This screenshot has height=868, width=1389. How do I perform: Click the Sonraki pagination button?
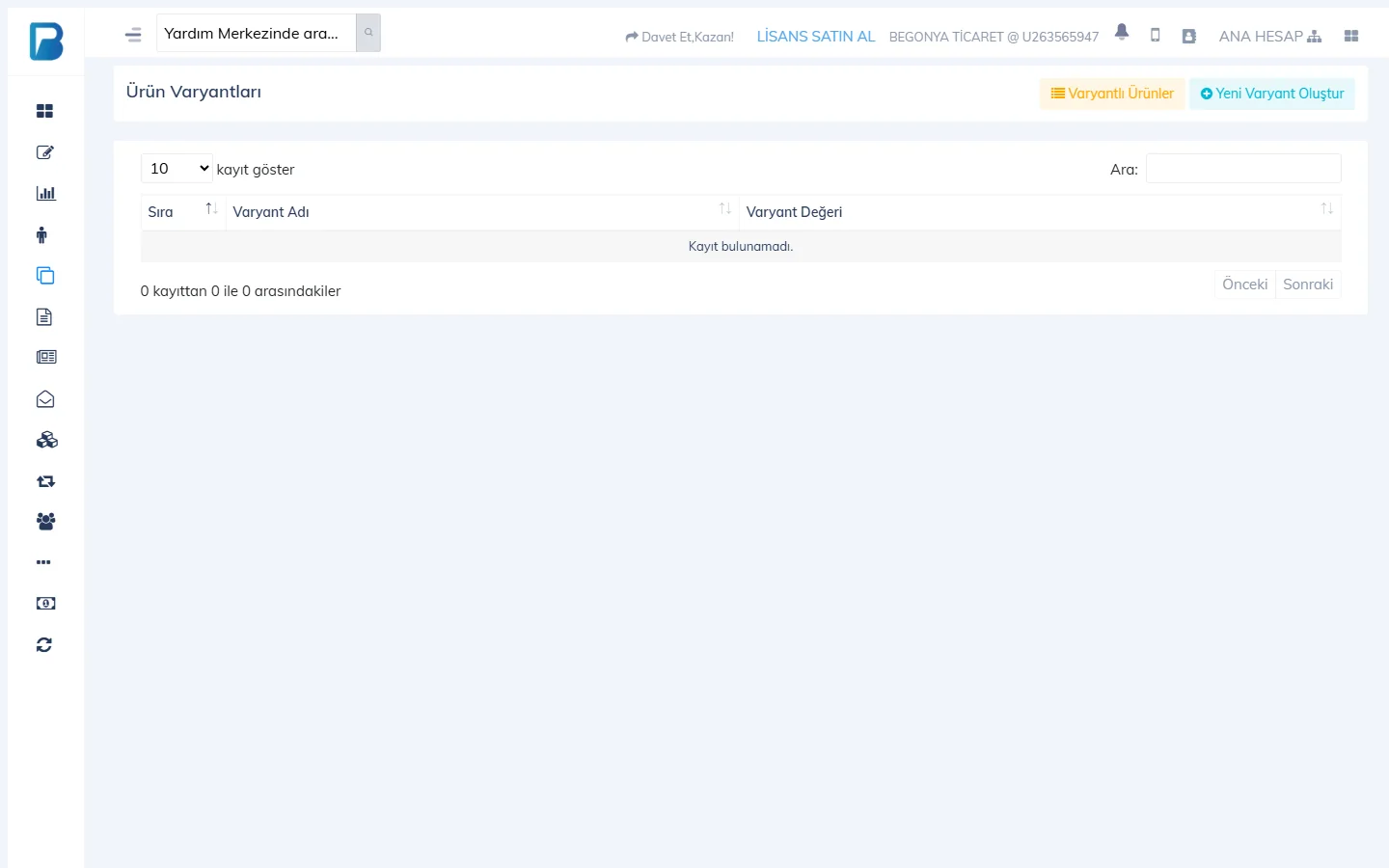click(x=1308, y=285)
